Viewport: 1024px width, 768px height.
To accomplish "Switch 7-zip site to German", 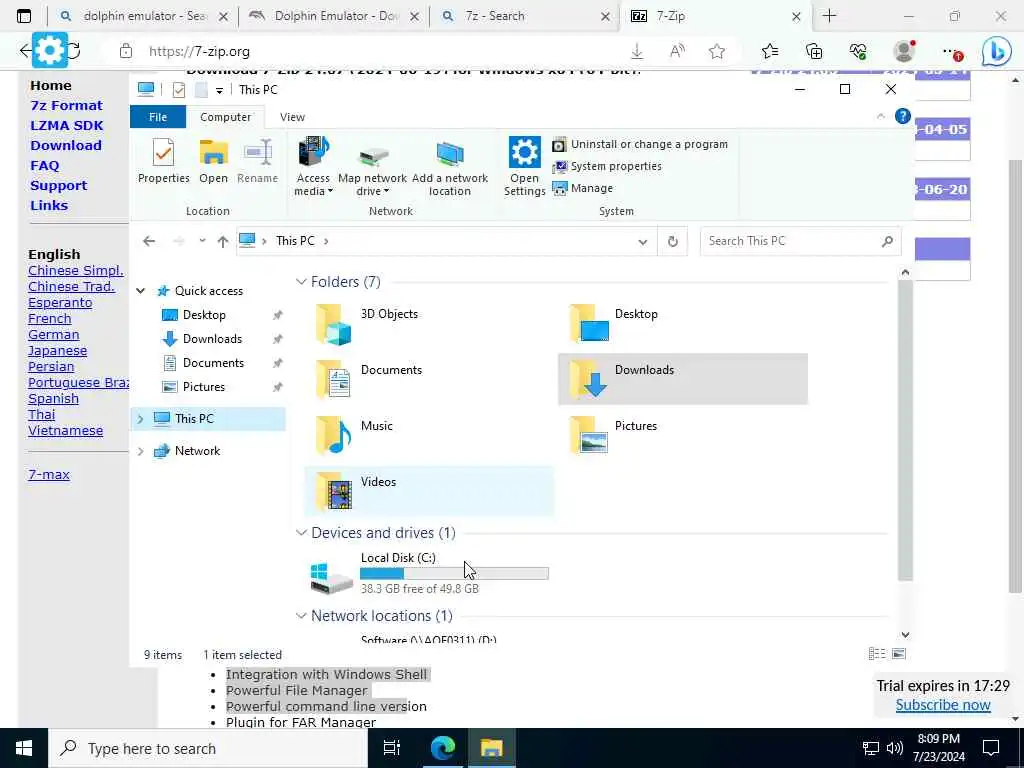I will click(x=54, y=334).
